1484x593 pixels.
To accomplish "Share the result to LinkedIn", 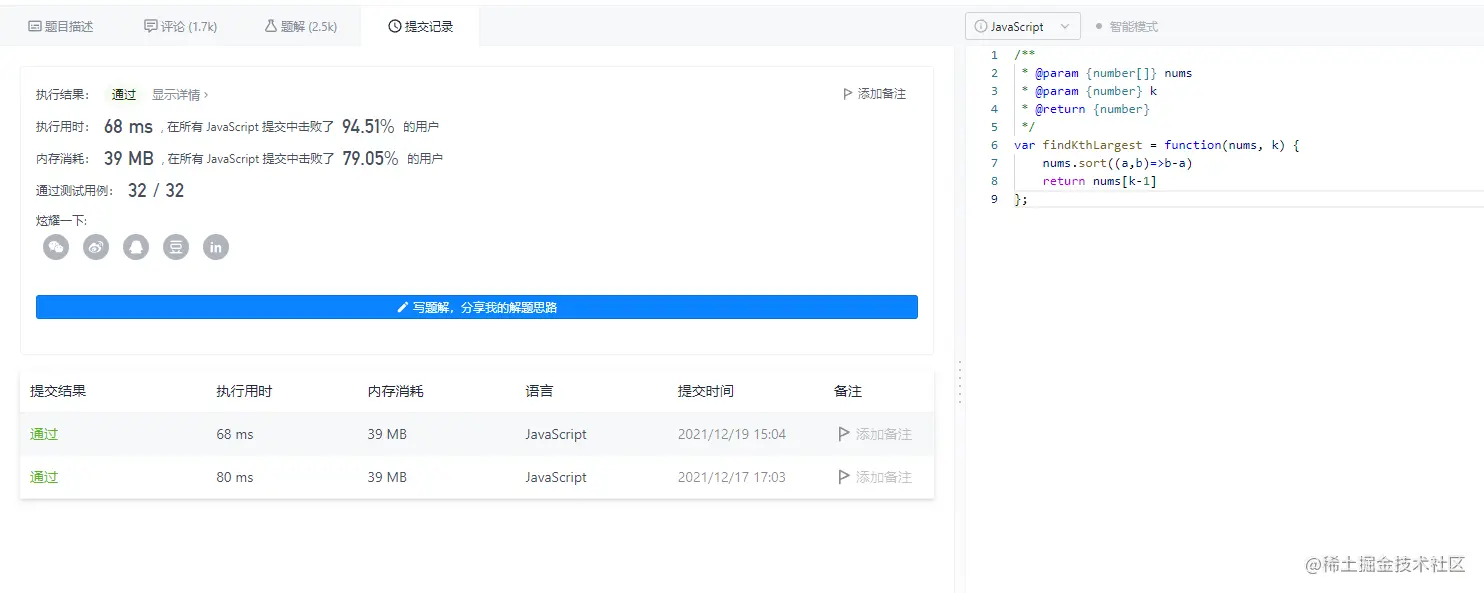I will 216,247.
